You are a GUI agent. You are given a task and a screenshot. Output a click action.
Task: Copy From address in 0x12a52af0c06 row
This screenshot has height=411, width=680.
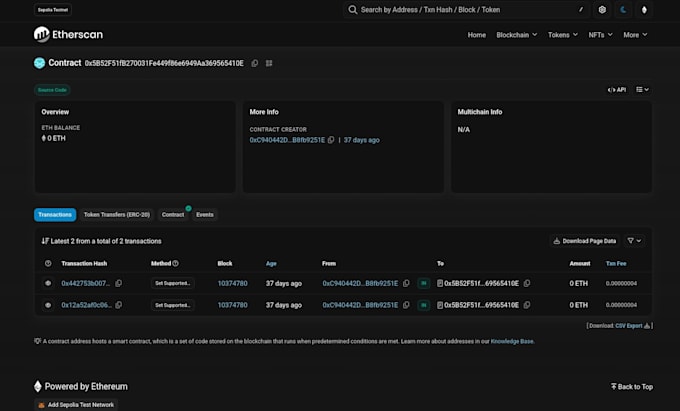(x=406, y=305)
